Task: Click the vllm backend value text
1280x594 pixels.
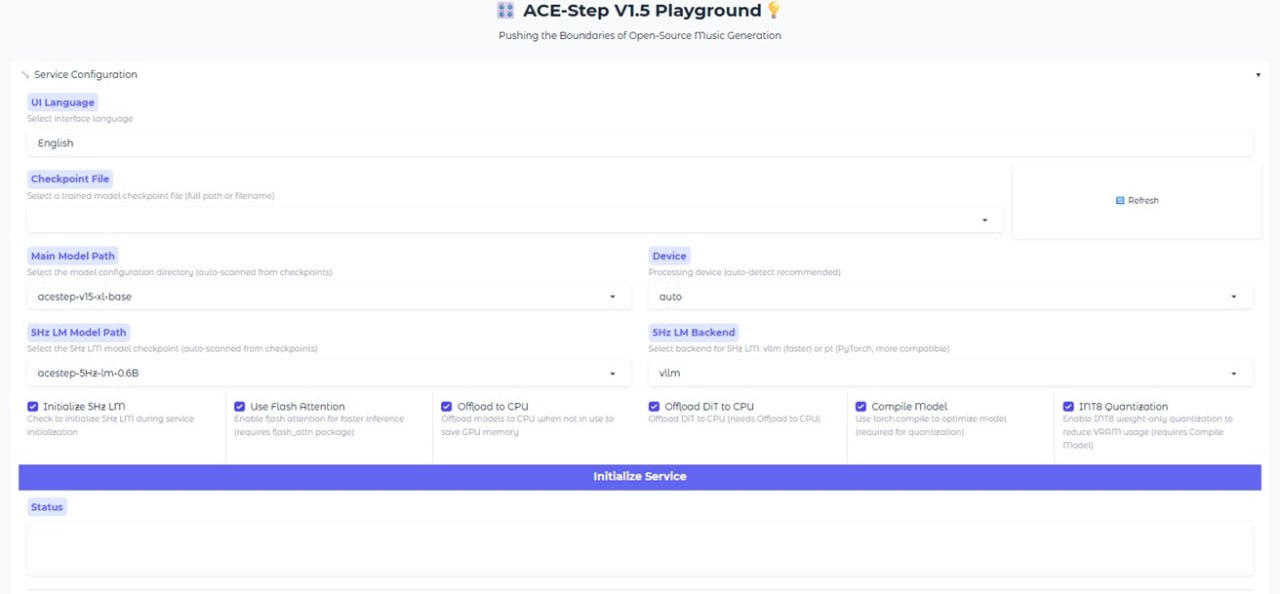Action: point(669,373)
